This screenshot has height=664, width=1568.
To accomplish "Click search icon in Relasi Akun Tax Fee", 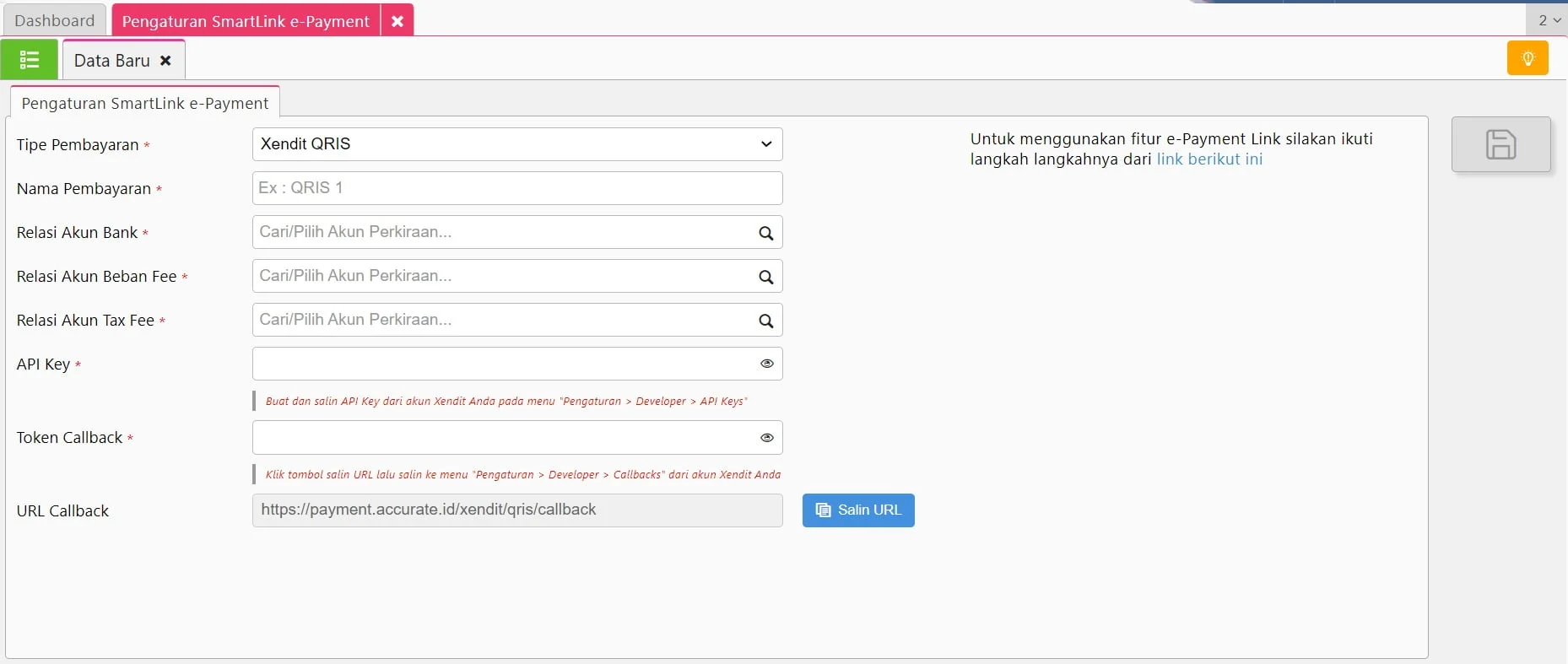I will coord(765,321).
